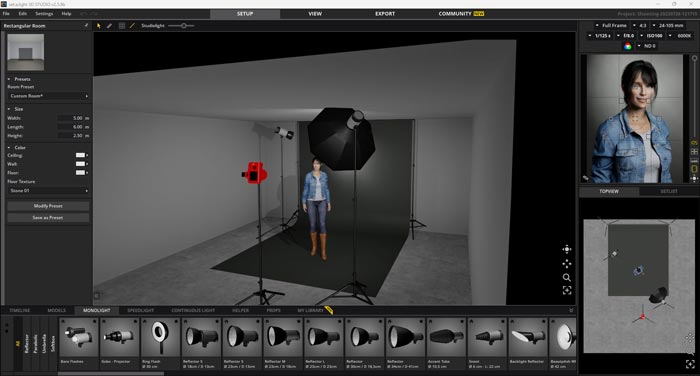Open the 24-105 mm lens dropdown
Screen dimensions: 700x376
pos(668,25)
